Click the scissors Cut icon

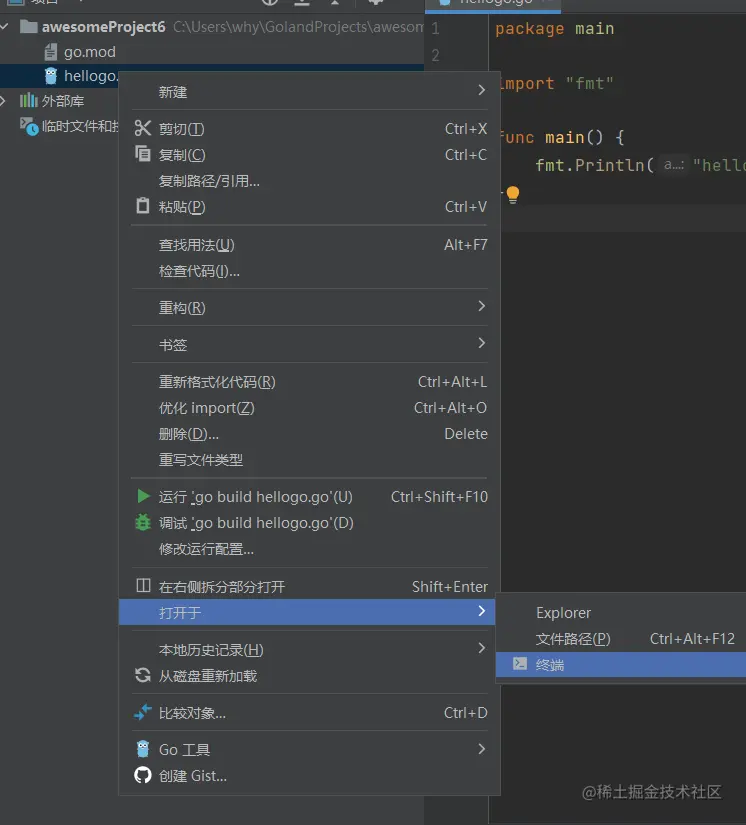pyautogui.click(x=143, y=128)
